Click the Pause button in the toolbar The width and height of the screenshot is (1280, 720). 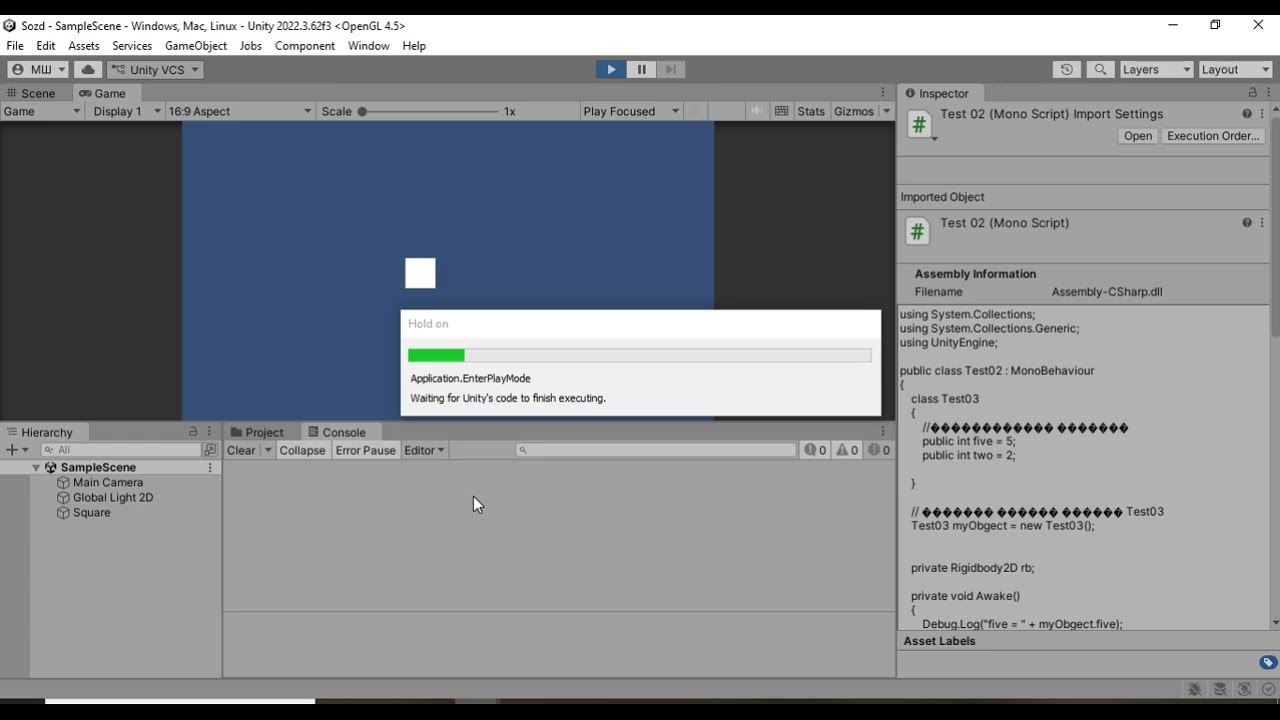pyautogui.click(x=641, y=69)
